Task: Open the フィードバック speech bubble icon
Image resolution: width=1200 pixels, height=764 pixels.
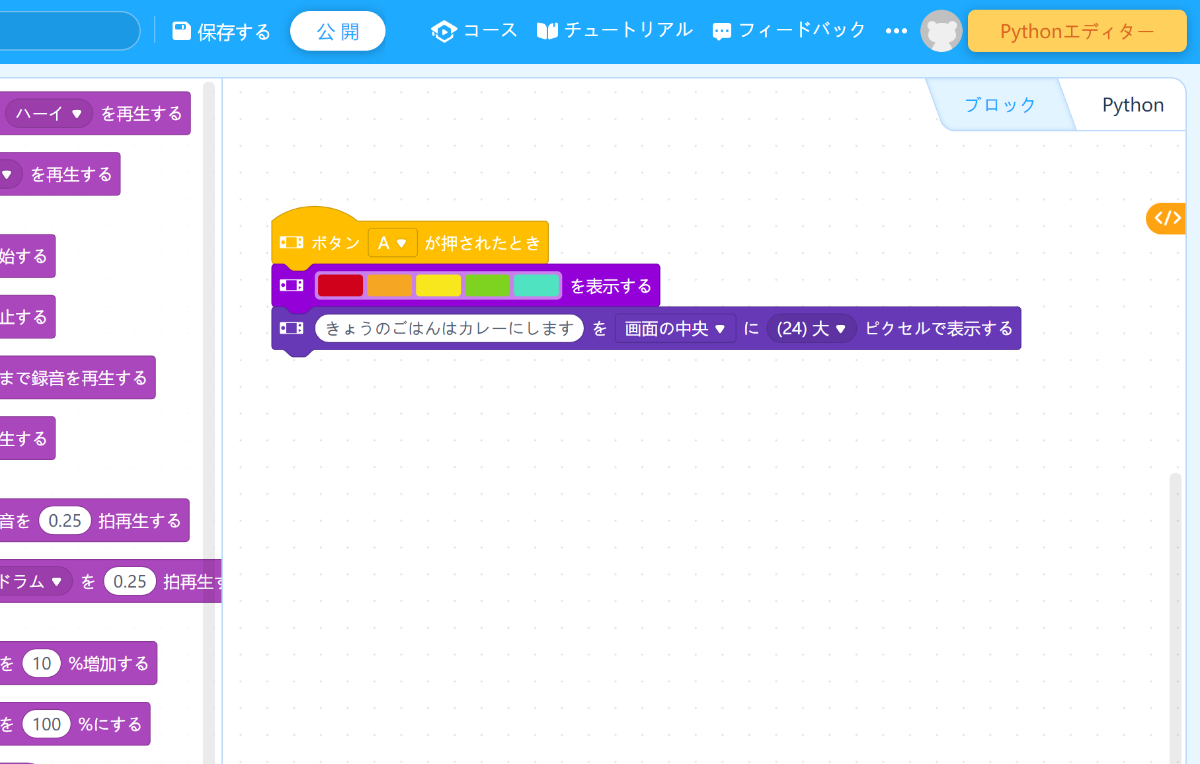Action: pyautogui.click(x=722, y=30)
